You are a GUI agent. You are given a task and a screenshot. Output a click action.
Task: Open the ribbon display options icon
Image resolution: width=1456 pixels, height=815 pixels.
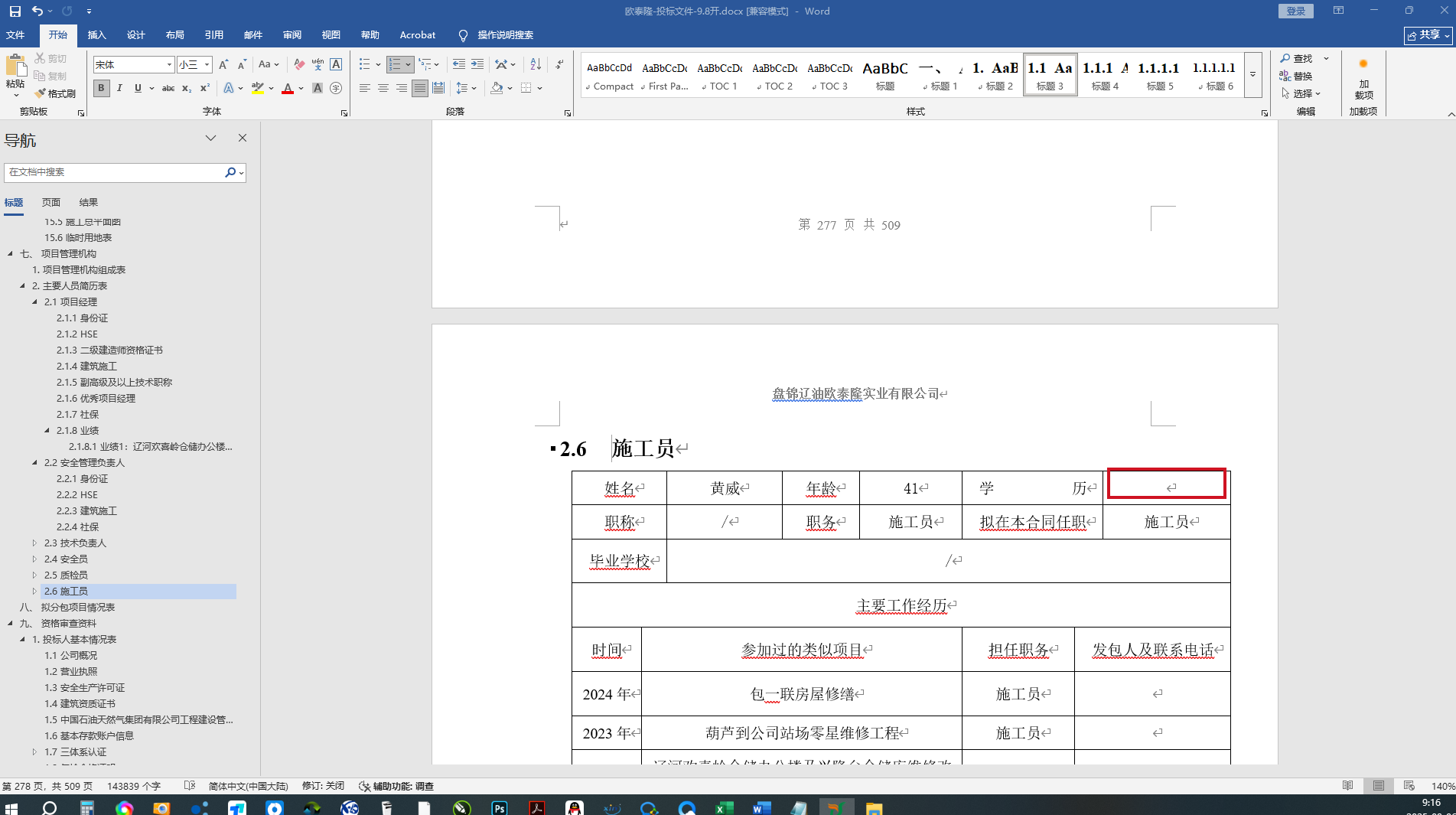pyautogui.click(x=1338, y=11)
